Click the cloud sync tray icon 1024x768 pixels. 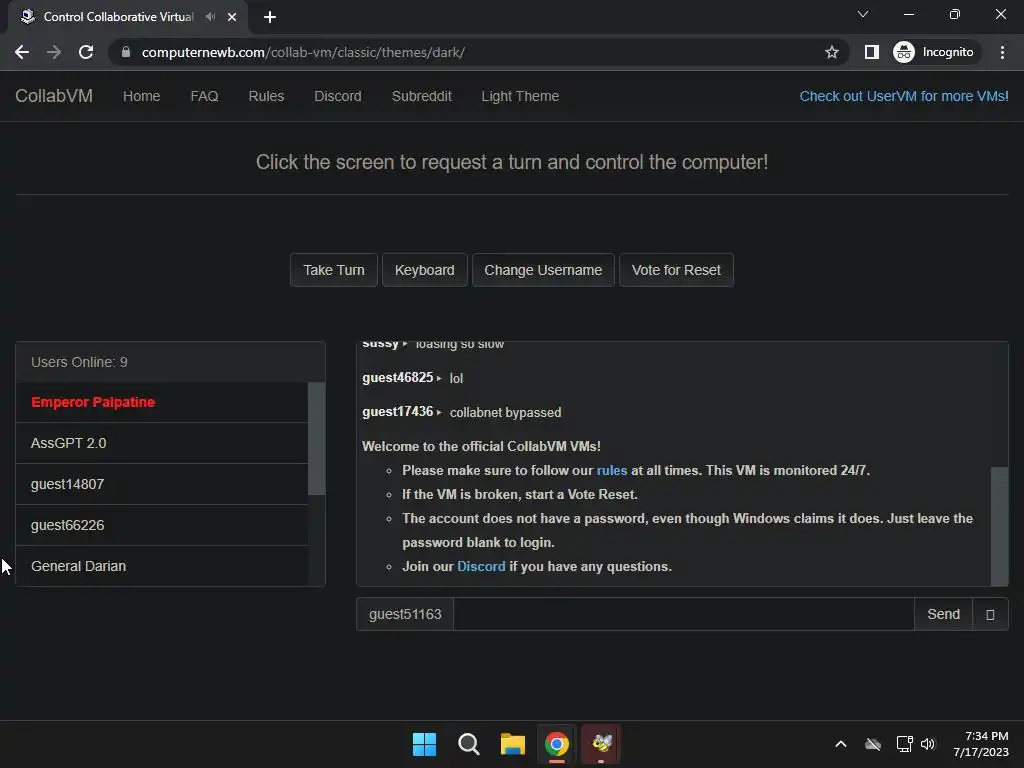click(x=872, y=744)
